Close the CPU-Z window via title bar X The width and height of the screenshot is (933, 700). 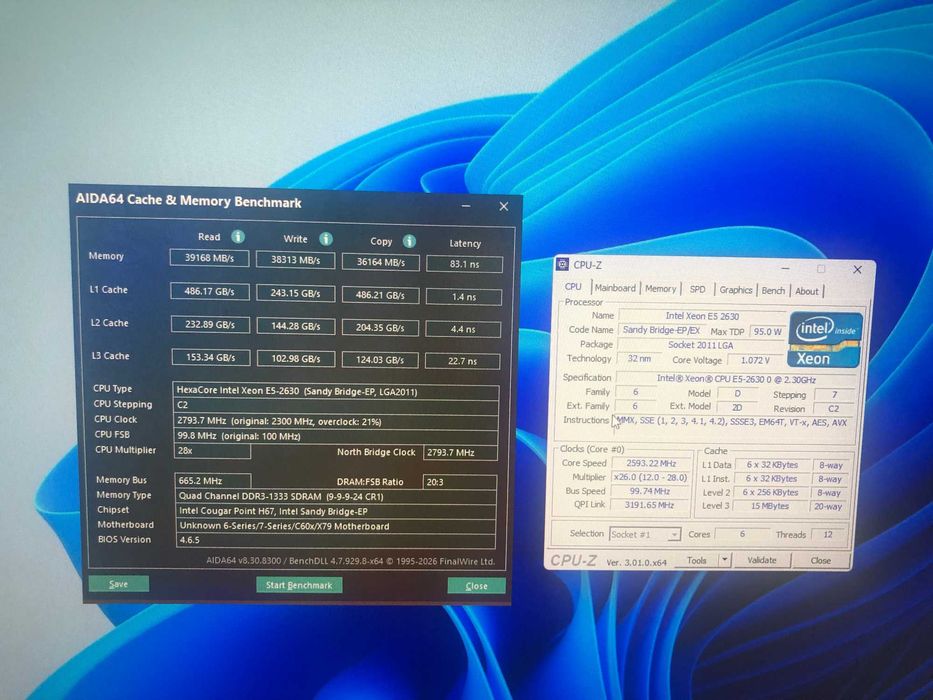point(857,270)
